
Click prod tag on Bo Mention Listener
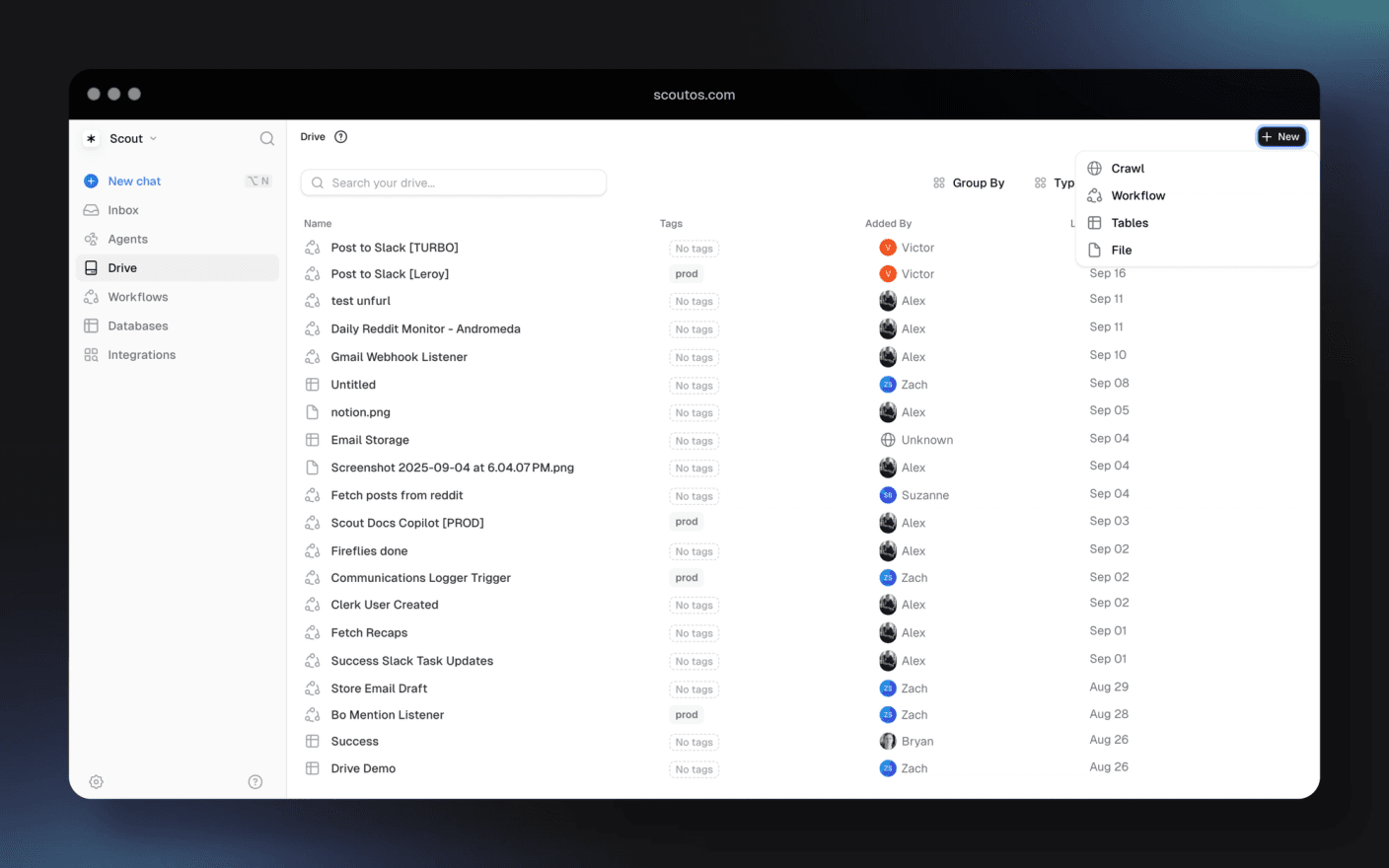[x=687, y=715]
